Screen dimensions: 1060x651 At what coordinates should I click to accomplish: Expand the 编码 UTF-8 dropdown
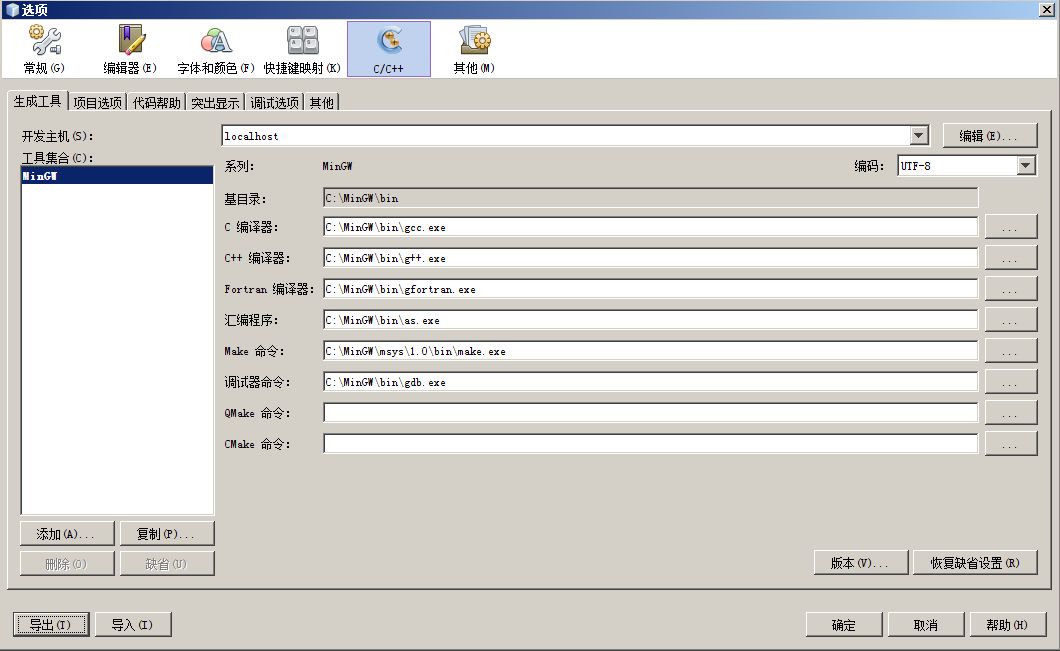pyautogui.click(x=1026, y=166)
